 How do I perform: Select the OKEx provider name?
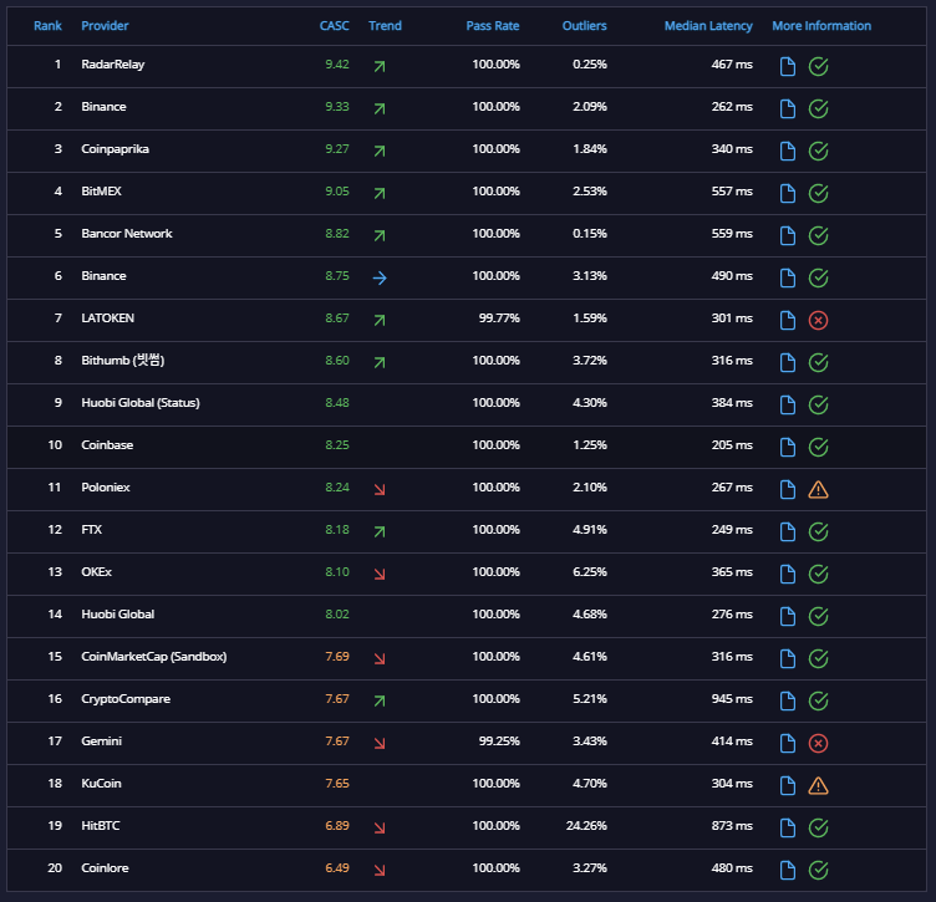pyautogui.click(x=97, y=572)
